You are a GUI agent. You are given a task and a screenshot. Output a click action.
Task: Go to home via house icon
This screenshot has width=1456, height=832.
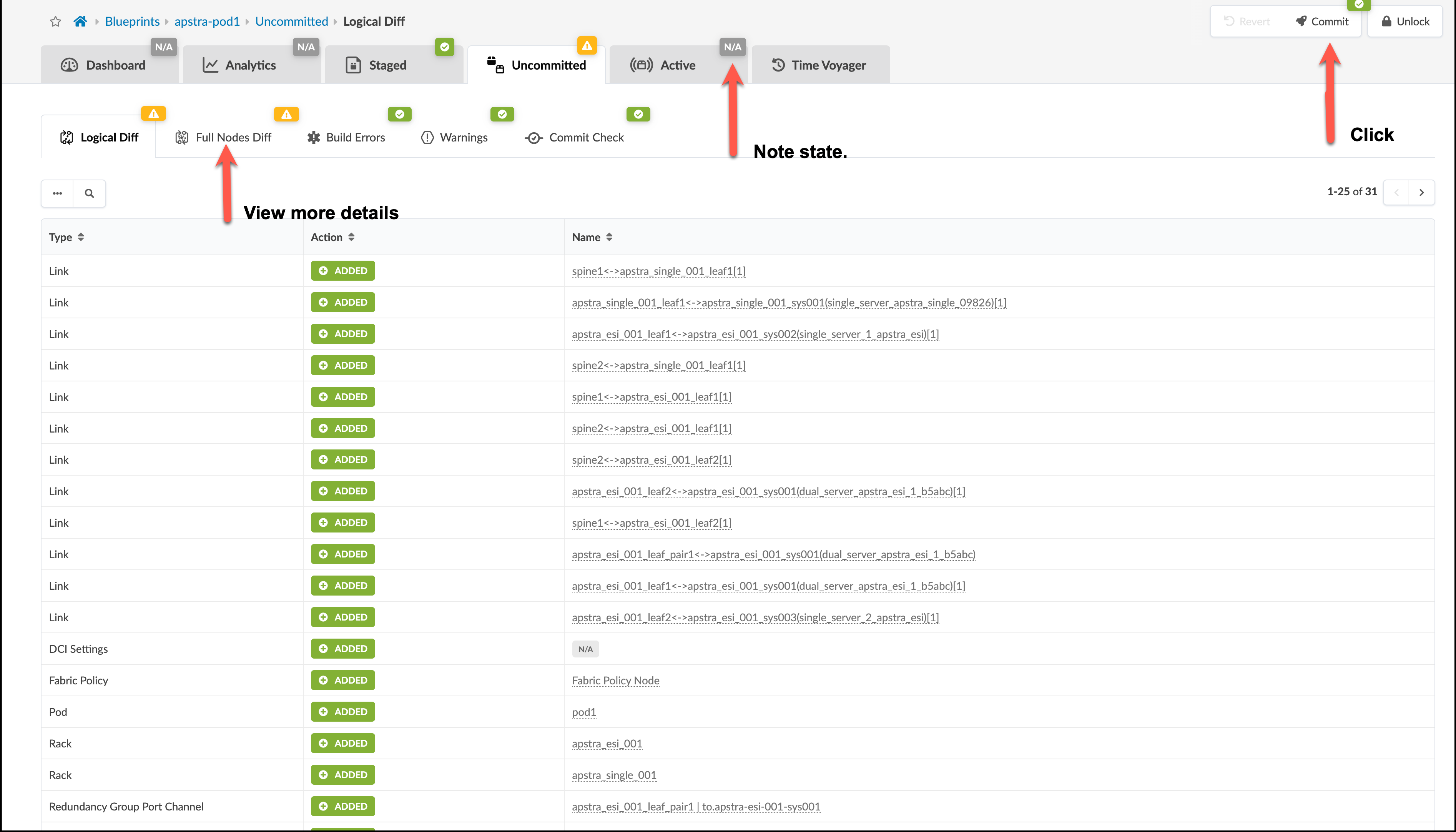80,22
